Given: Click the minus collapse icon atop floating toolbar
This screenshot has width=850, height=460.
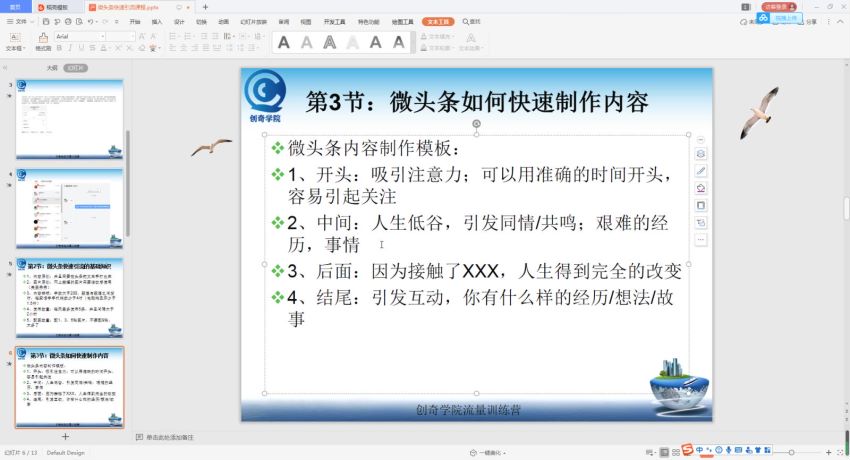Looking at the screenshot, I should pyautogui.click(x=700, y=140).
